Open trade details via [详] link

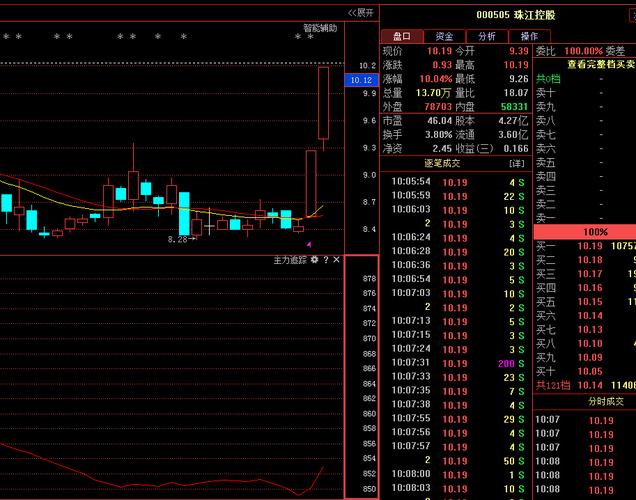[517, 163]
